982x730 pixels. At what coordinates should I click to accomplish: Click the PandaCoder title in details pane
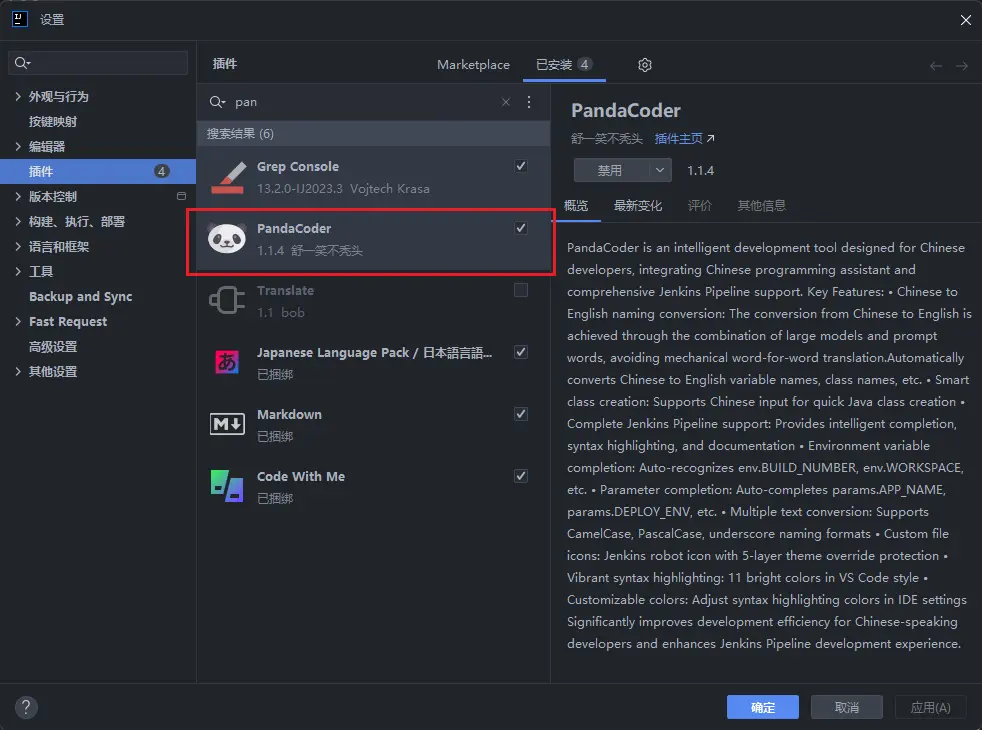tap(626, 111)
